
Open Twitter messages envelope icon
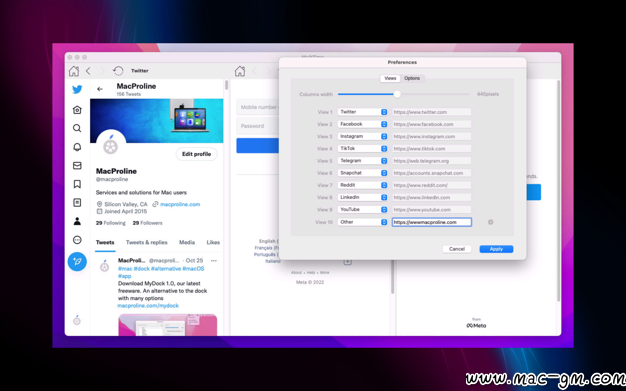coord(77,165)
